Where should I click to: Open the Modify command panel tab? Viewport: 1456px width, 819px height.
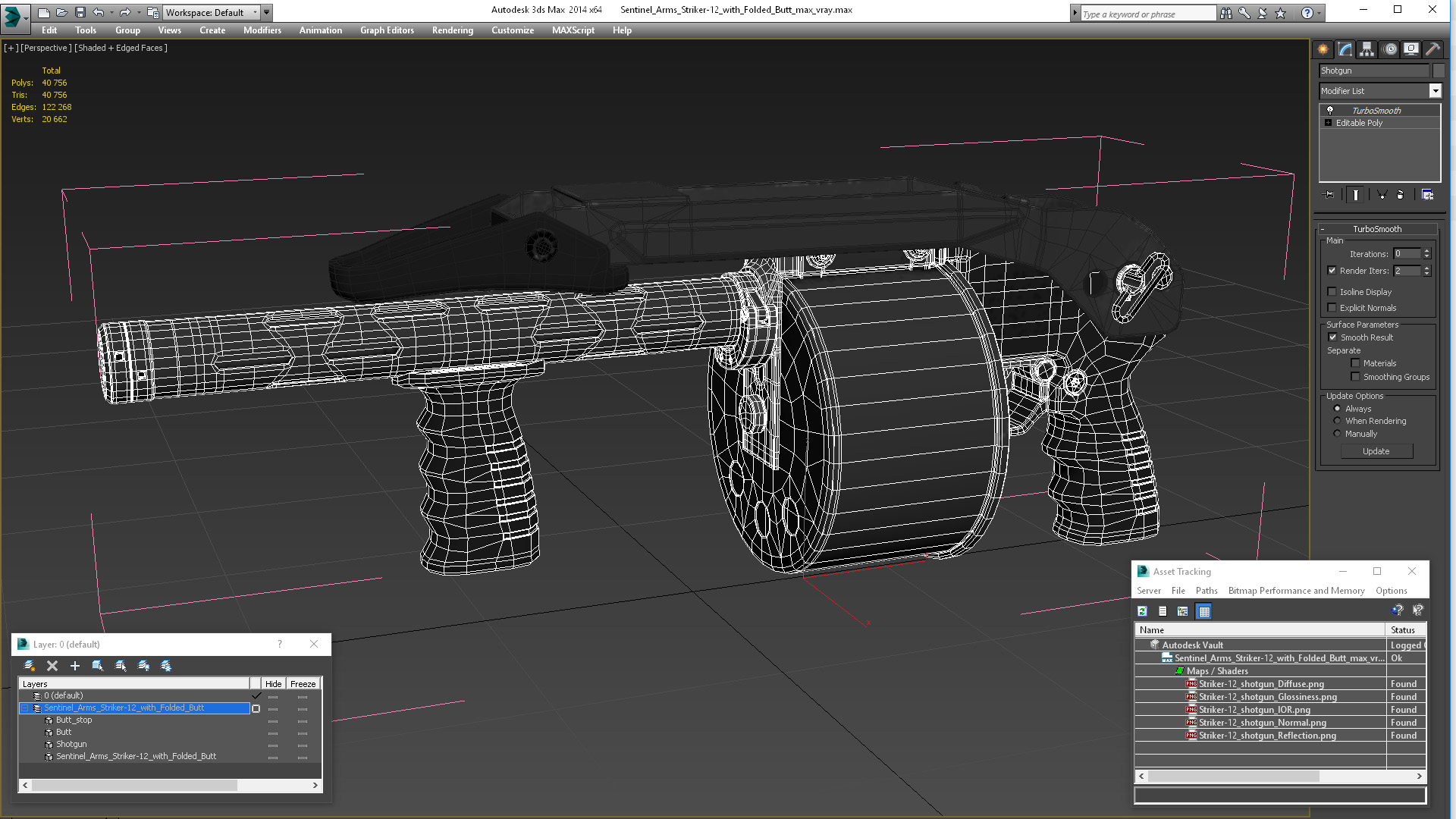[1345, 49]
